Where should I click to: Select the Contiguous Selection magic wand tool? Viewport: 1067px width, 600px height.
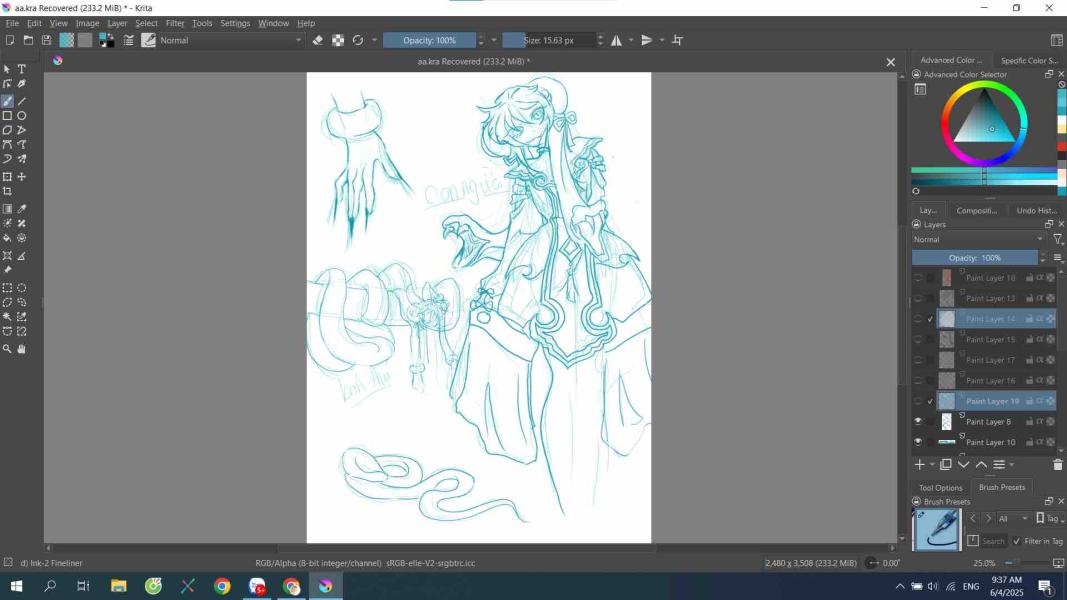coord(7,317)
